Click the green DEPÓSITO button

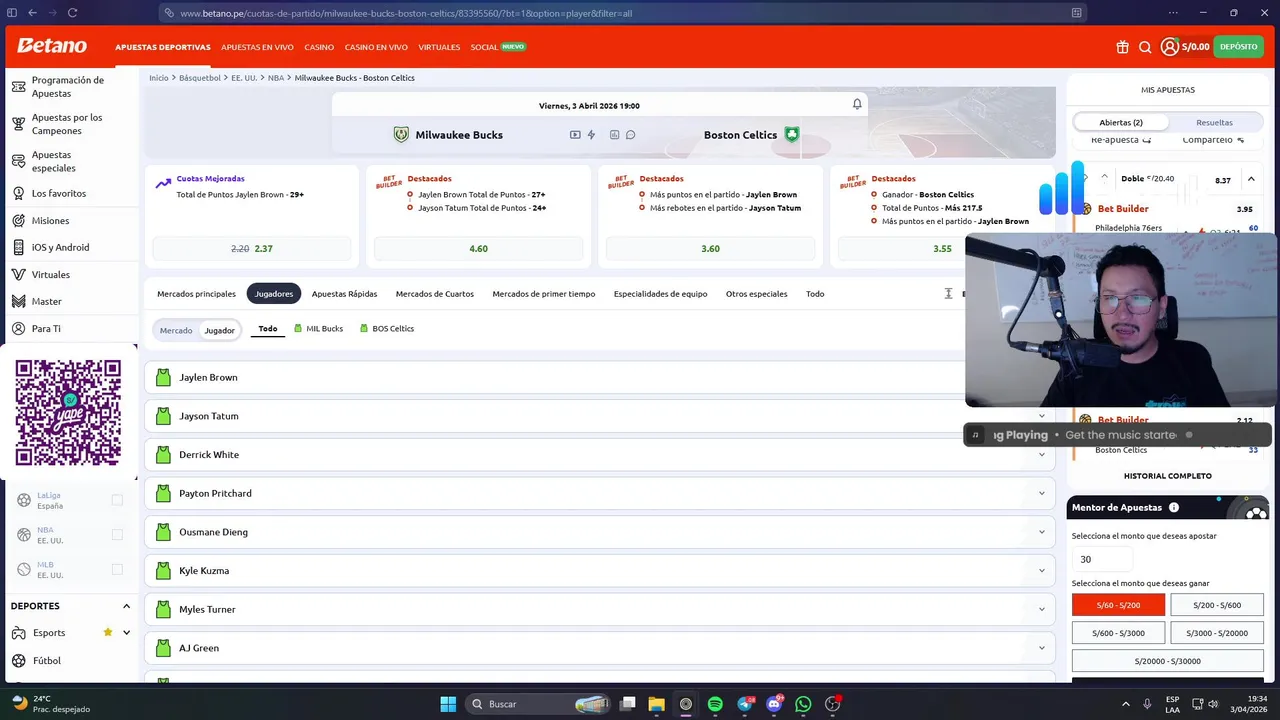click(1239, 47)
